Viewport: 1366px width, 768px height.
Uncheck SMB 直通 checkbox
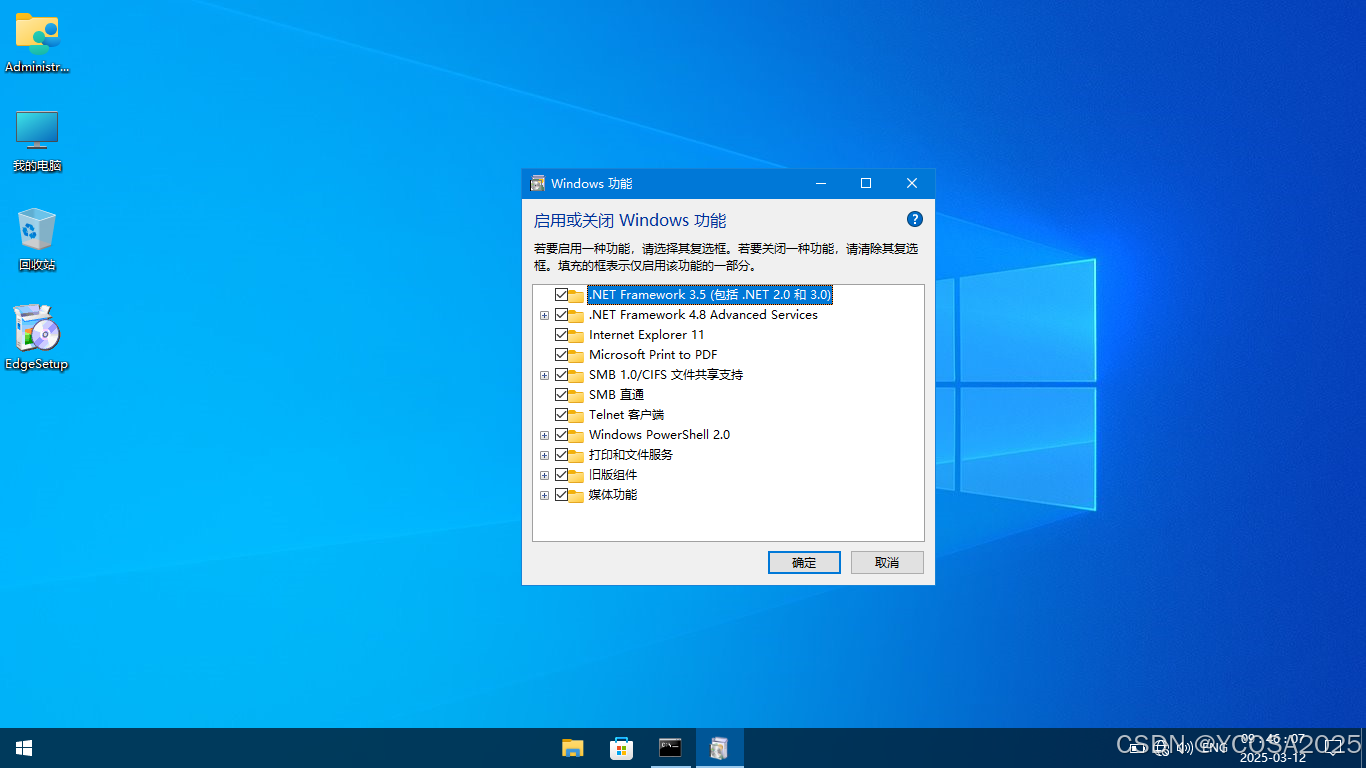coord(561,395)
